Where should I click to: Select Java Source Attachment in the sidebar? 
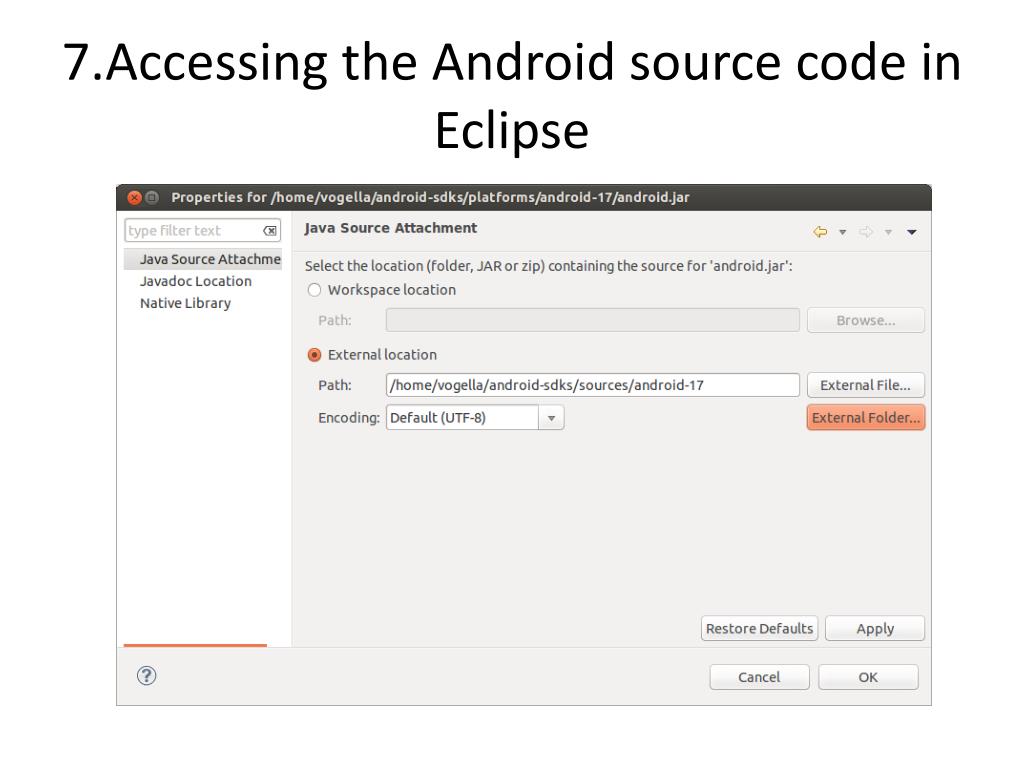pos(203,259)
